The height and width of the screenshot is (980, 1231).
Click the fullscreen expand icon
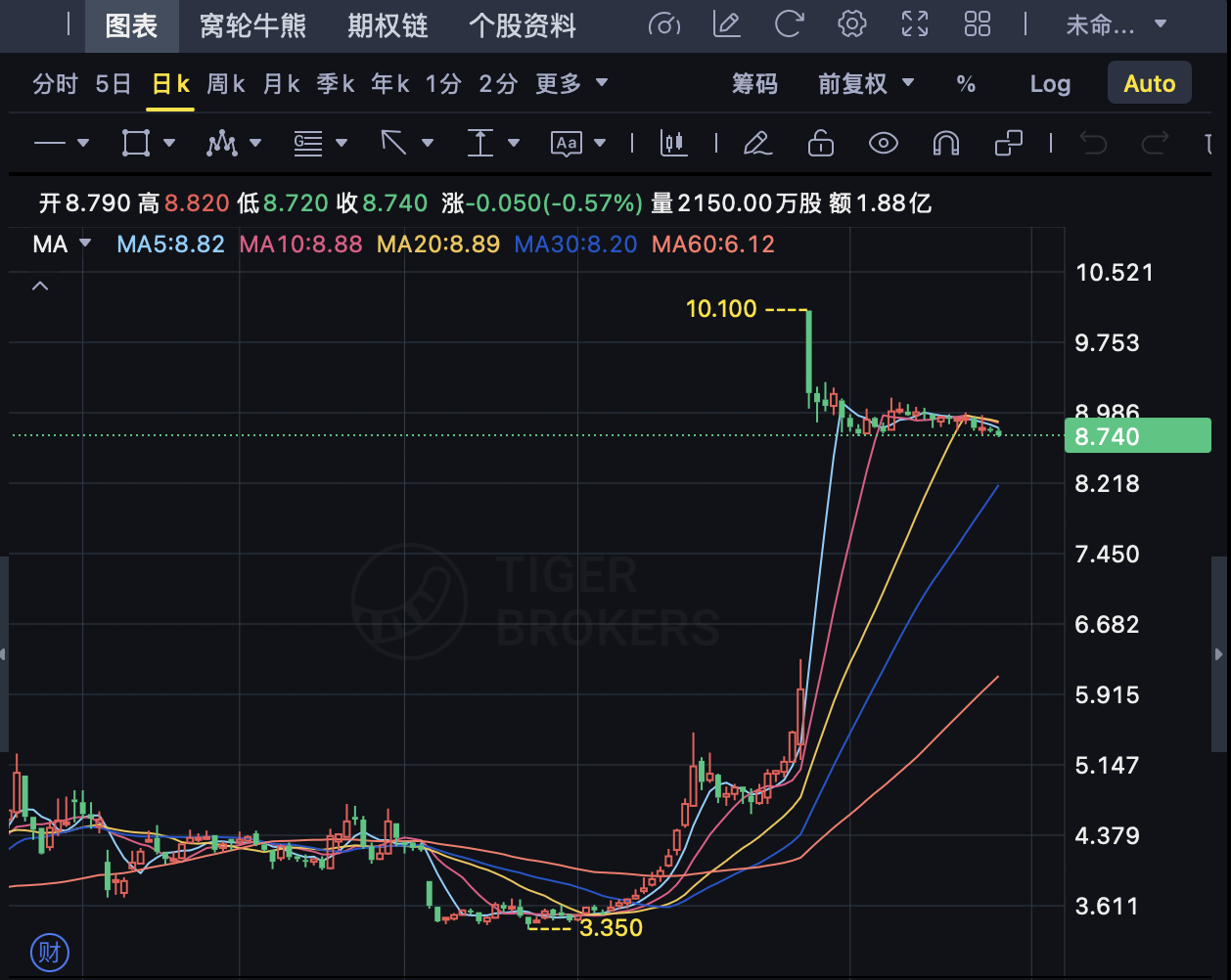tap(915, 24)
